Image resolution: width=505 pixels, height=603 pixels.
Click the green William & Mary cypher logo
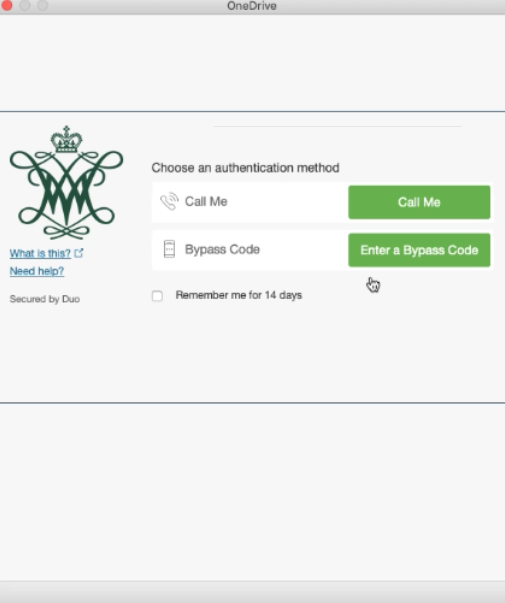point(67,182)
